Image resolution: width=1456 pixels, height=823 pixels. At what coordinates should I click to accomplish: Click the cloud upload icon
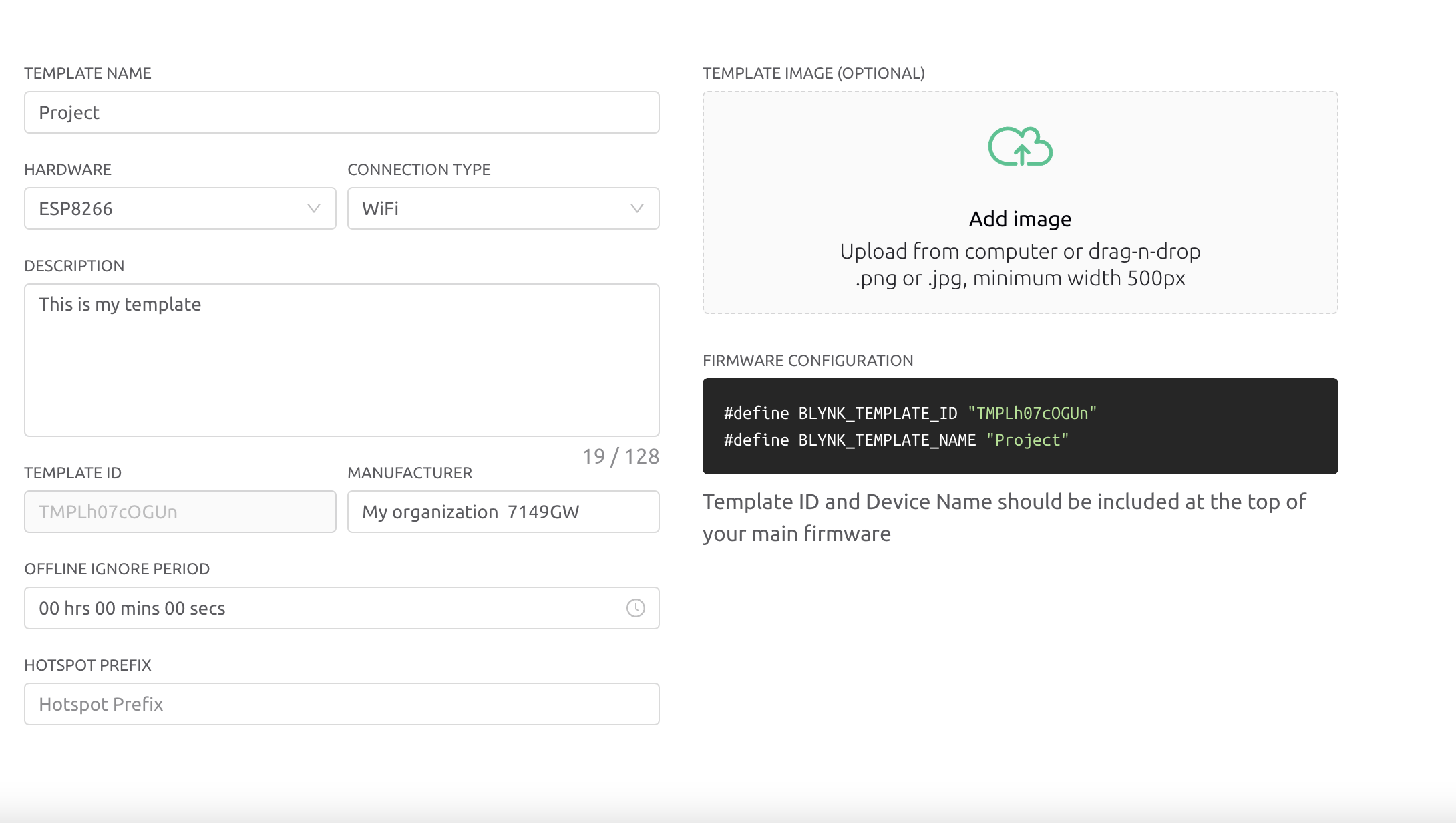pyautogui.click(x=1020, y=146)
